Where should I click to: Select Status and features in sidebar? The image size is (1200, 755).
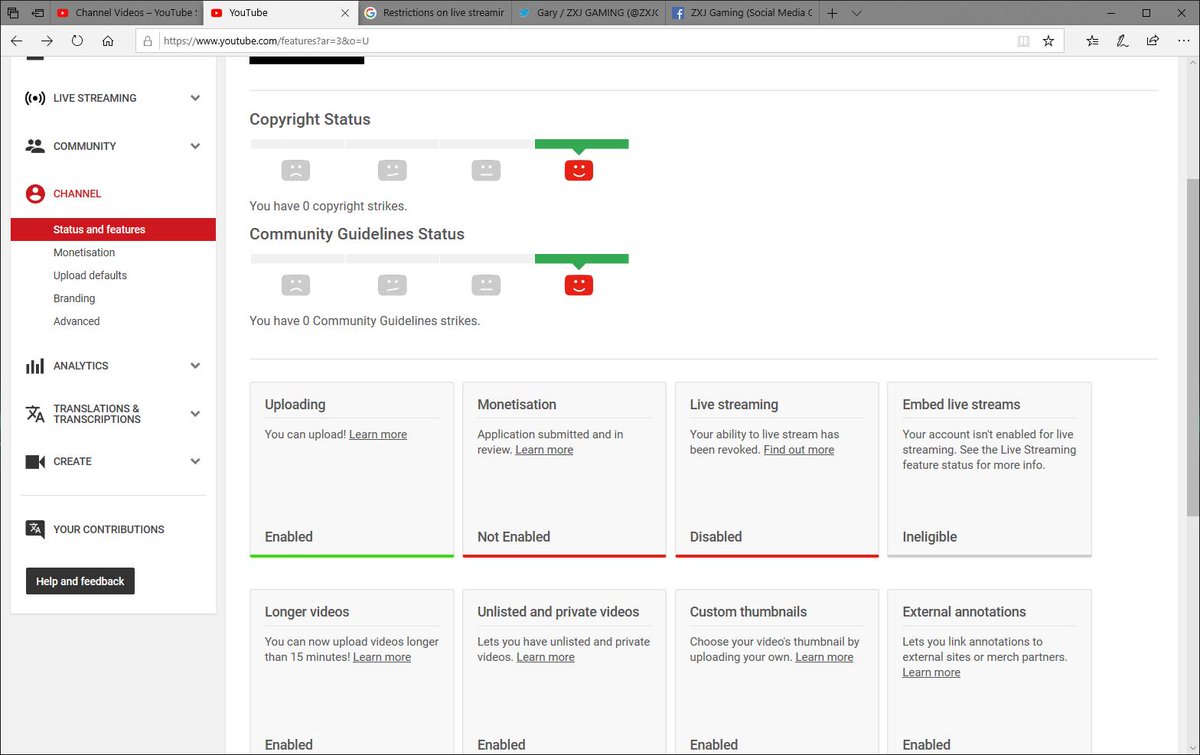113,229
